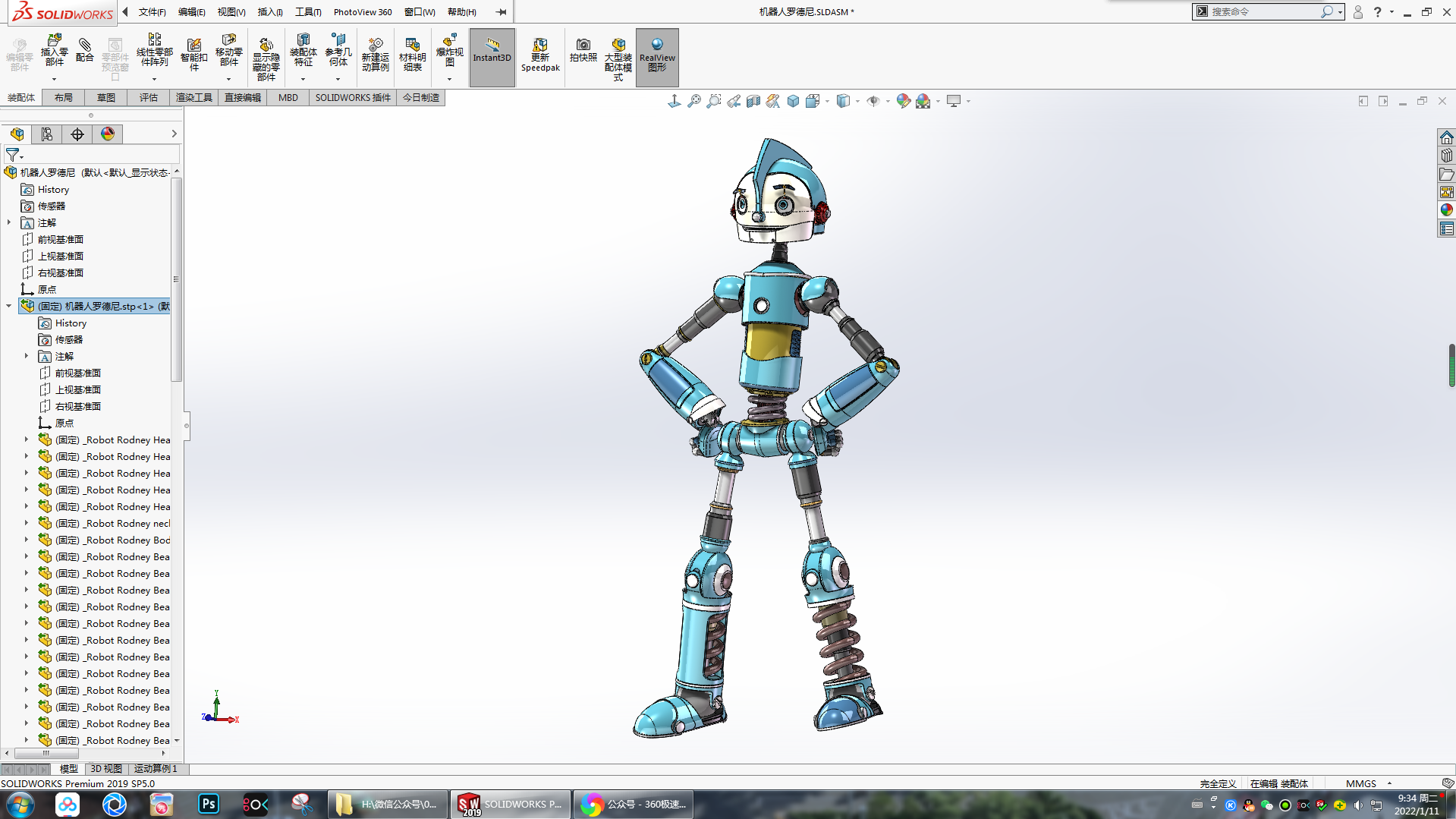Open 工具(T) menu

(308, 12)
